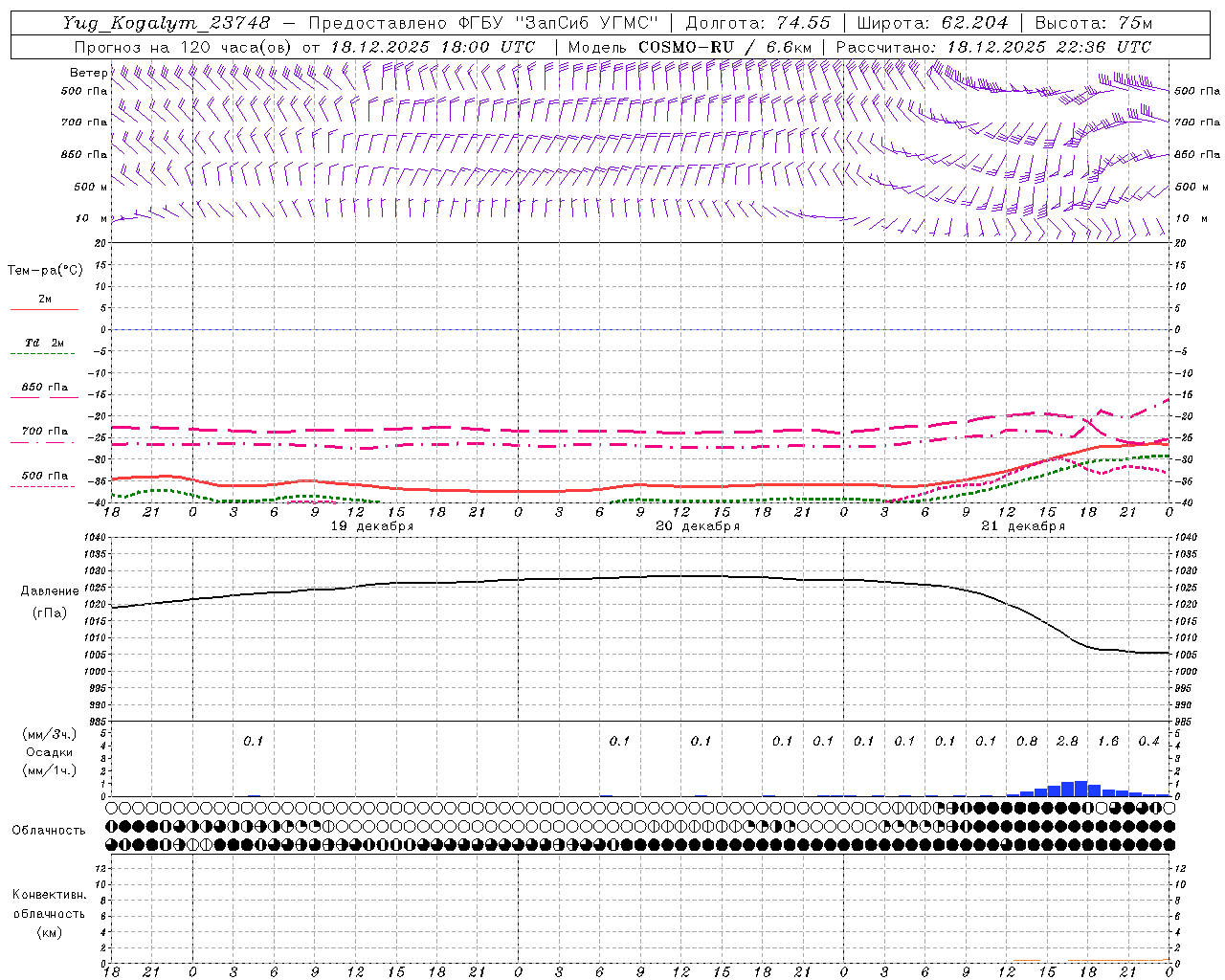Click the Облачность cloudiness label
The height and width of the screenshot is (980, 1225).
click(49, 831)
